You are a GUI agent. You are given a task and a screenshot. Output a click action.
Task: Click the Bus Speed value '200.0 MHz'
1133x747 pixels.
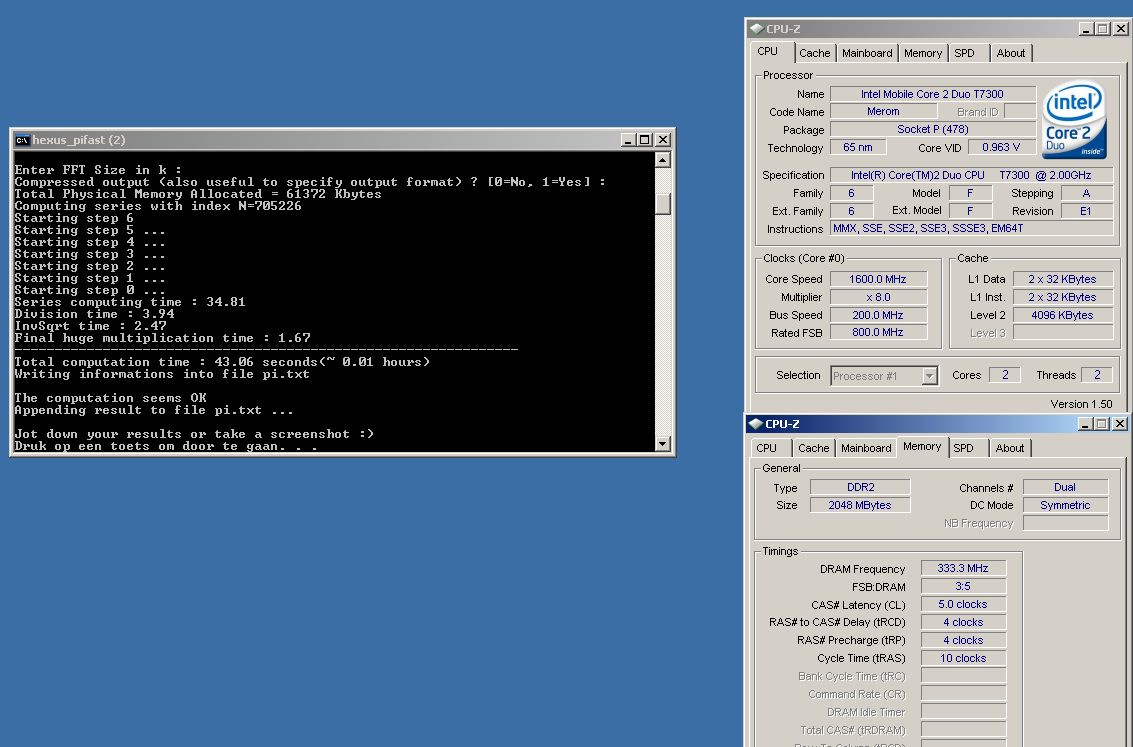tap(878, 315)
